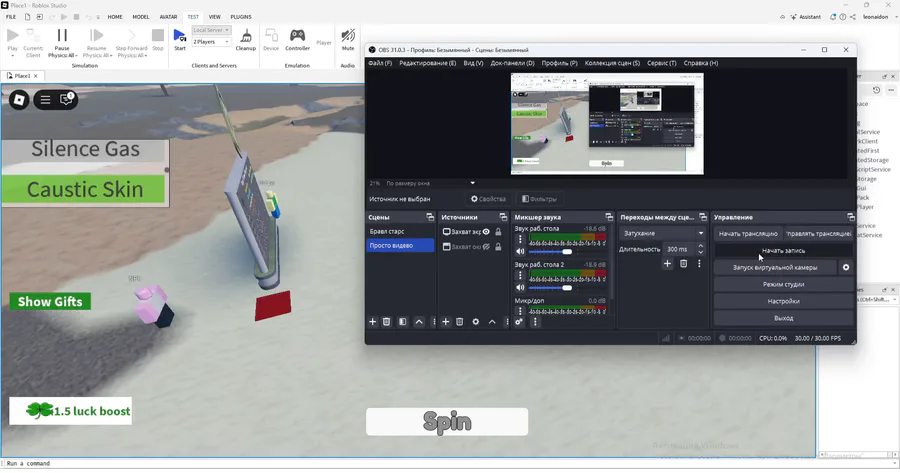Screen dimensions: 900x473
Task: Open the chat icon with notification badge
Action: [67, 99]
